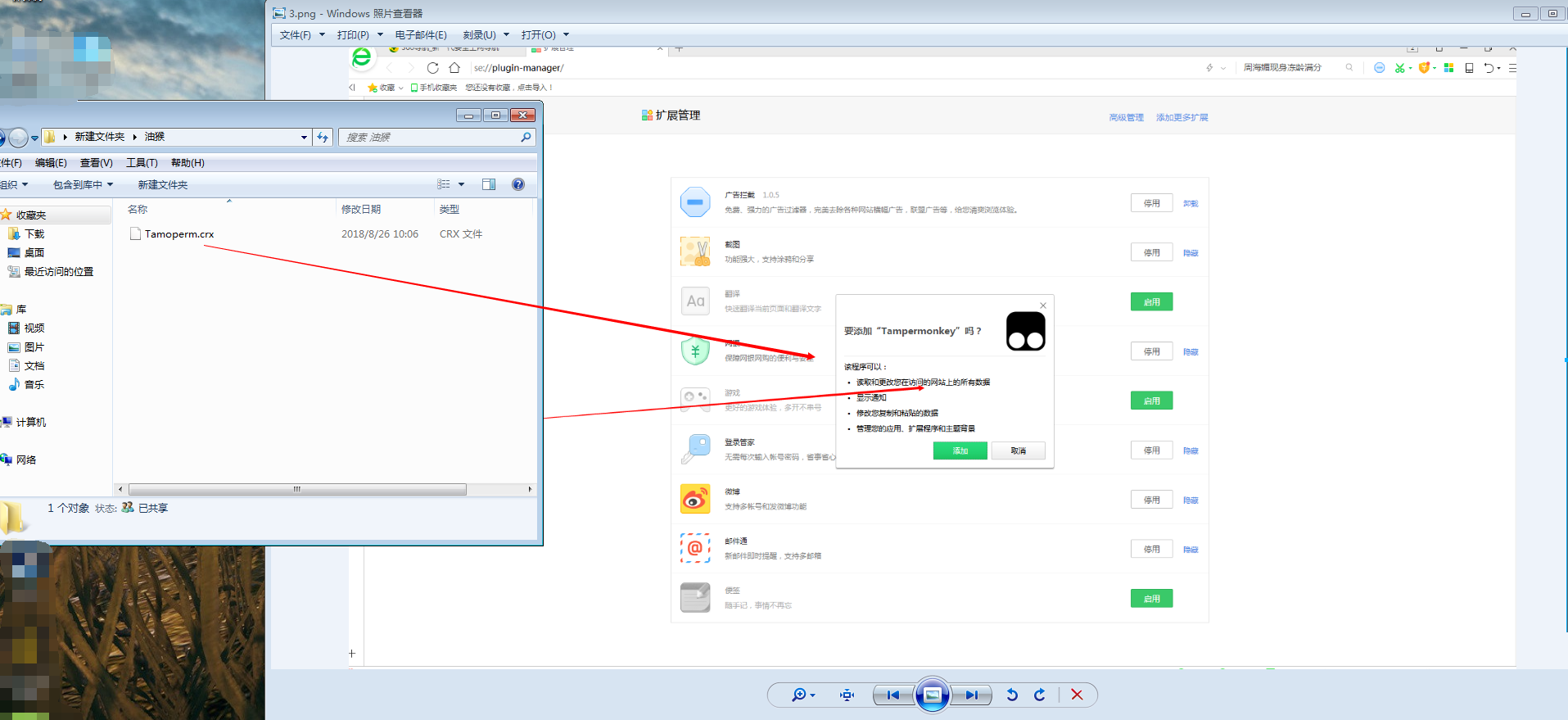
Task: Expand the Explorer address bar history dropdown
Action: (304, 138)
